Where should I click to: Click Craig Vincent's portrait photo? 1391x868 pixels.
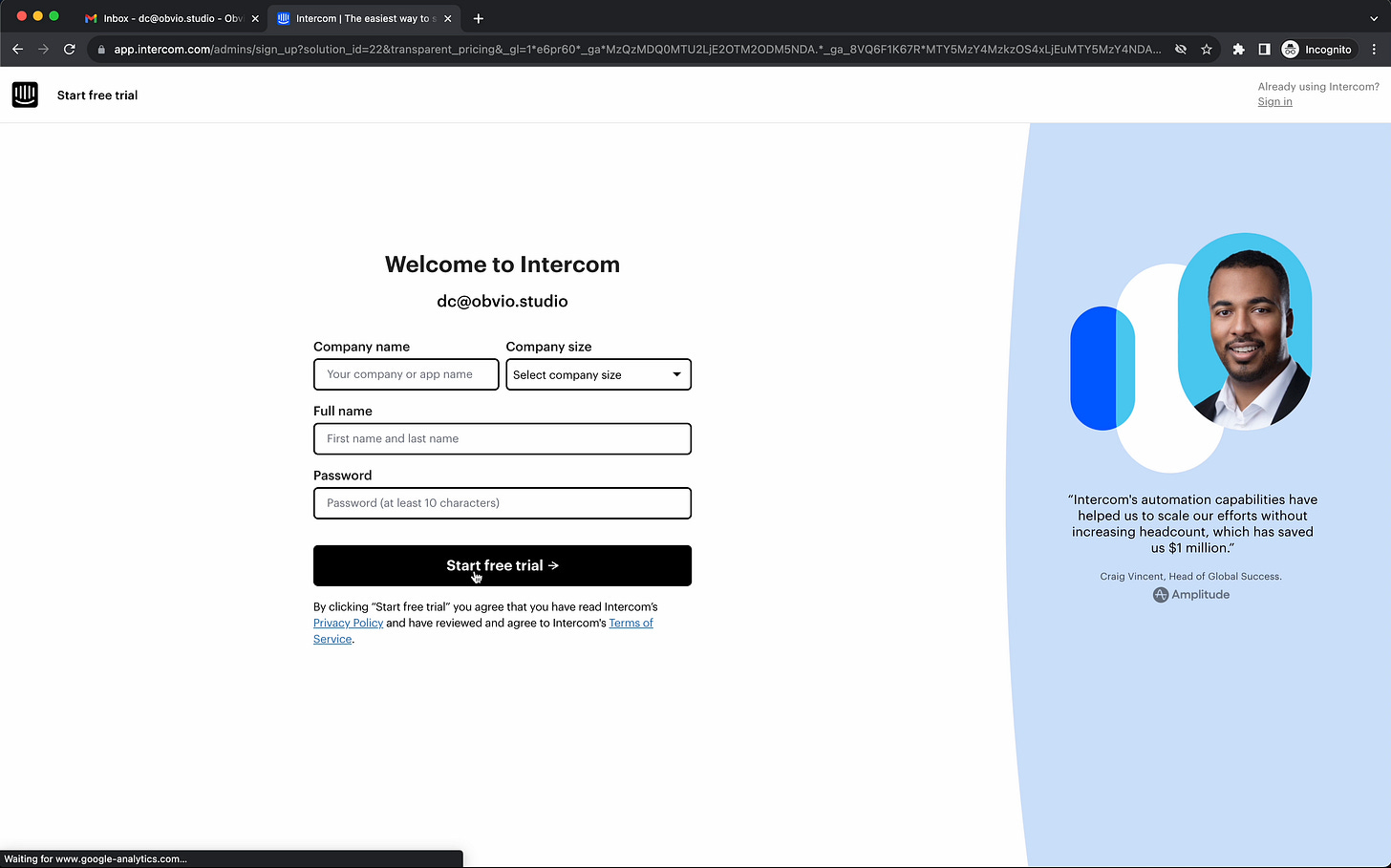(x=1245, y=330)
